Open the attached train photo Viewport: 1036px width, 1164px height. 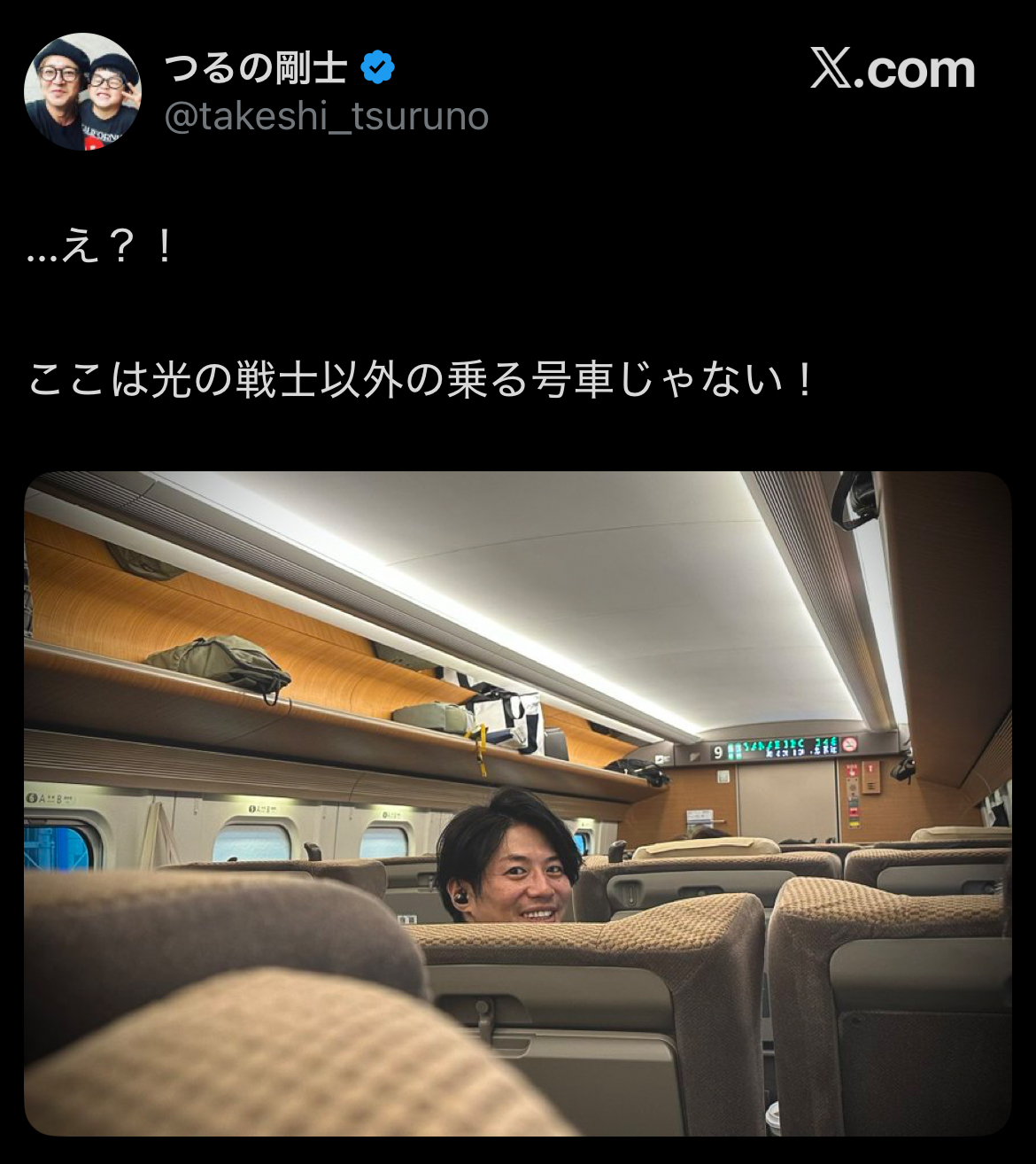coord(518,803)
